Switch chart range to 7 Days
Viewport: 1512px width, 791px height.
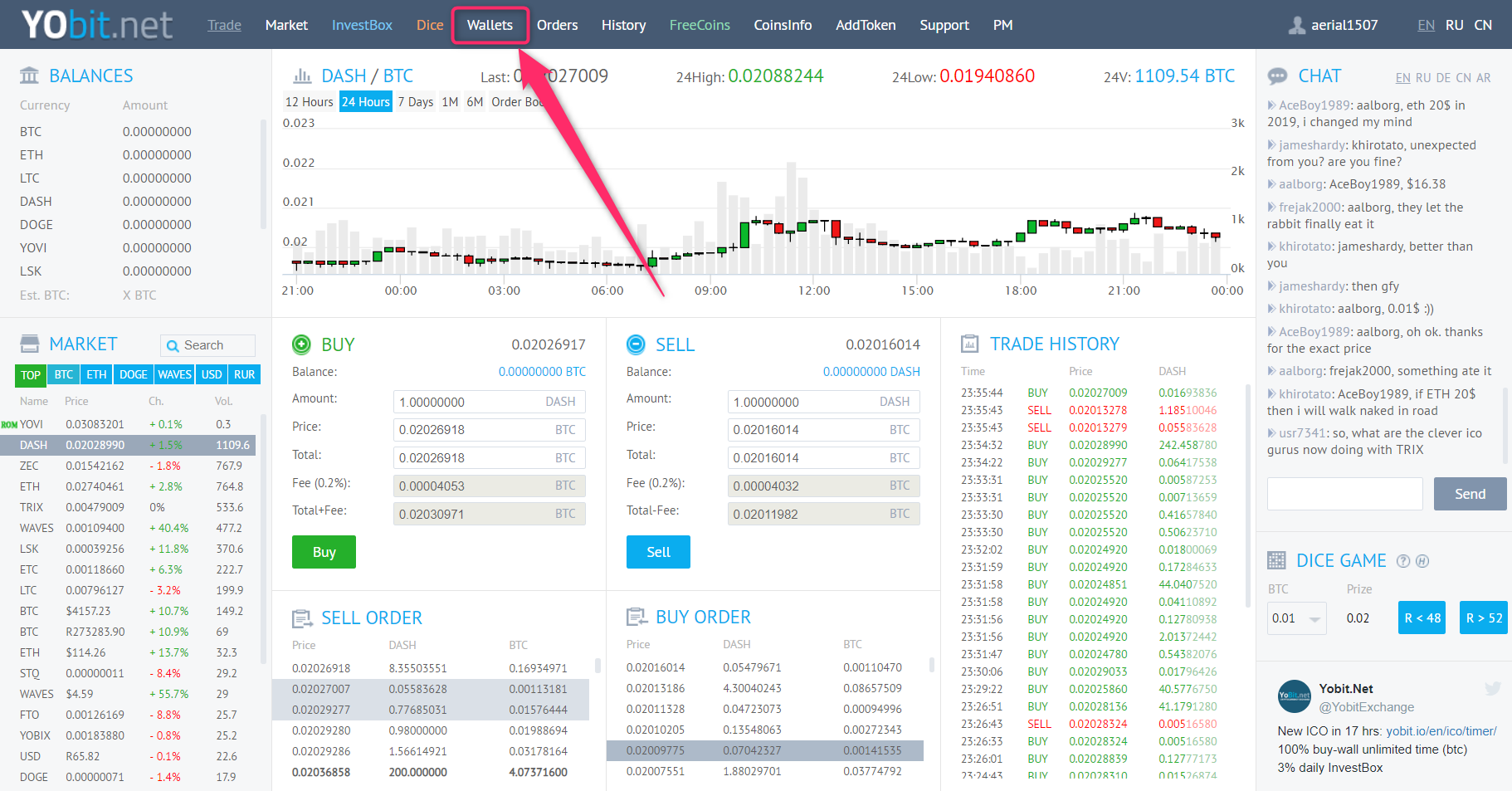click(415, 102)
